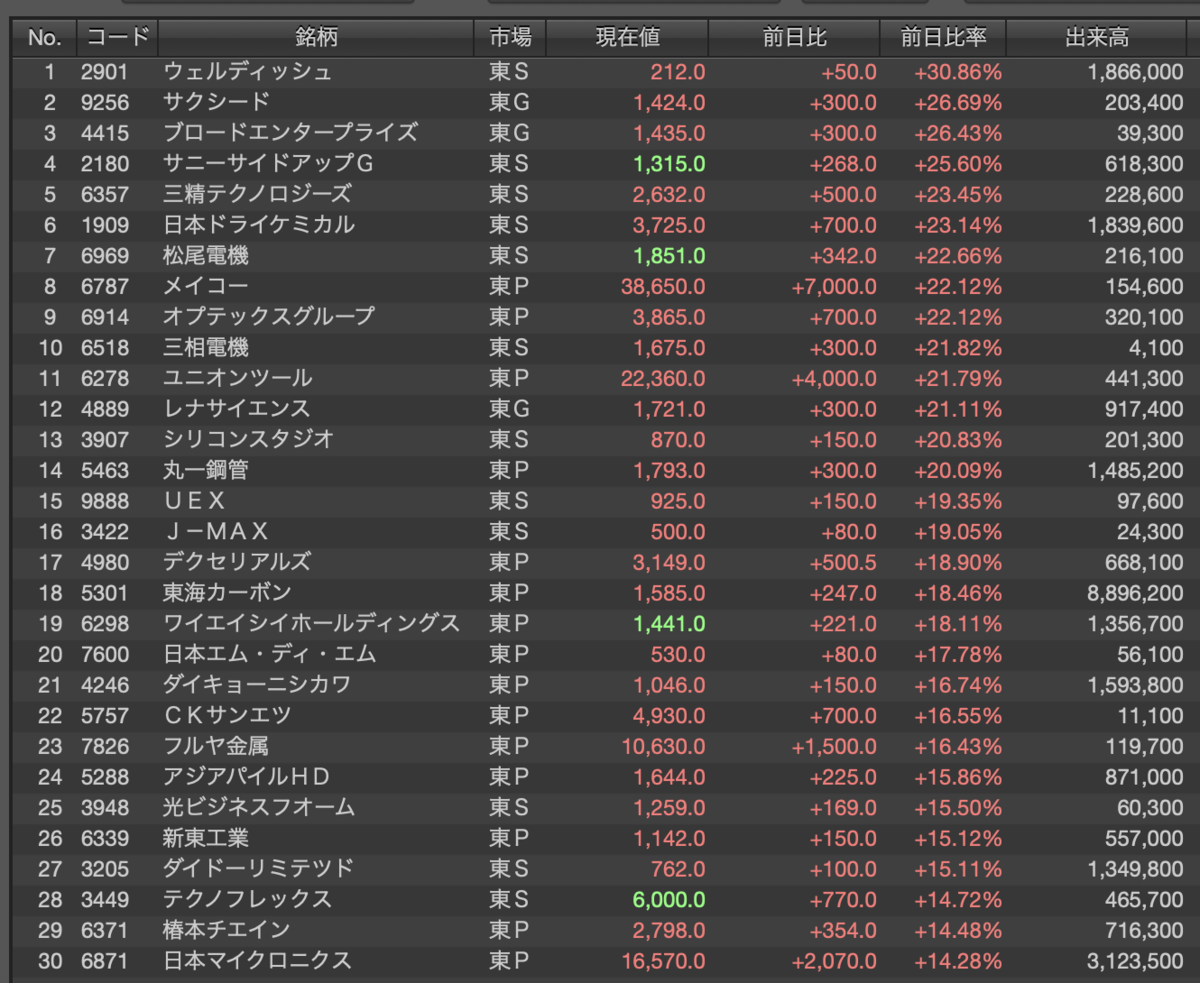
Task: Sort by the コード column header
Action: pyautogui.click(x=117, y=38)
